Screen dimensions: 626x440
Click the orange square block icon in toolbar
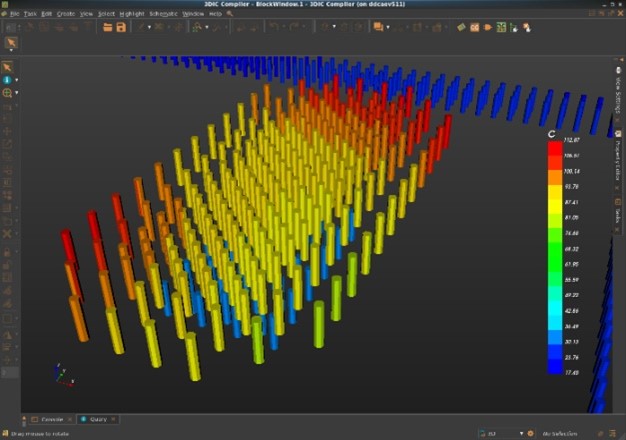click(474, 27)
